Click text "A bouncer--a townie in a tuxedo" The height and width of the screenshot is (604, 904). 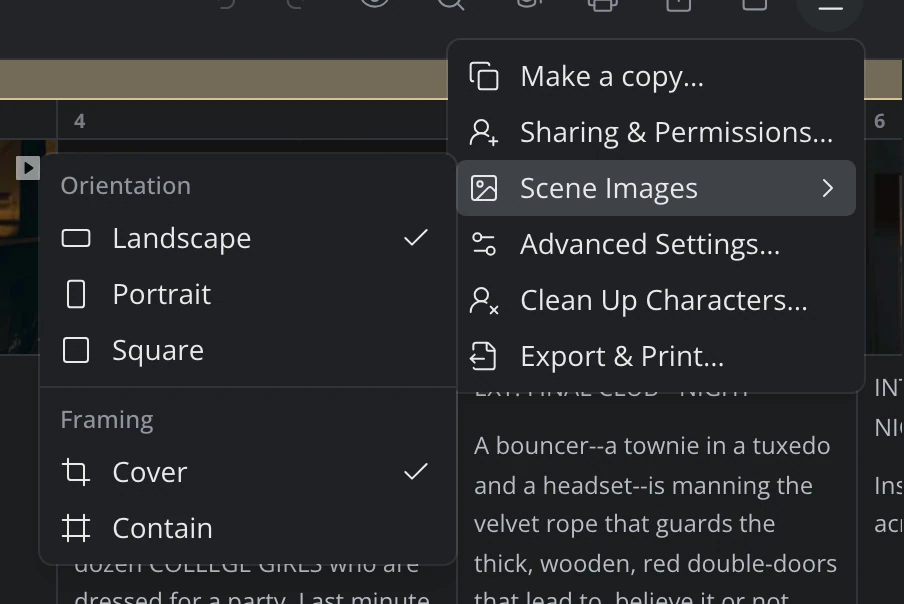652,446
